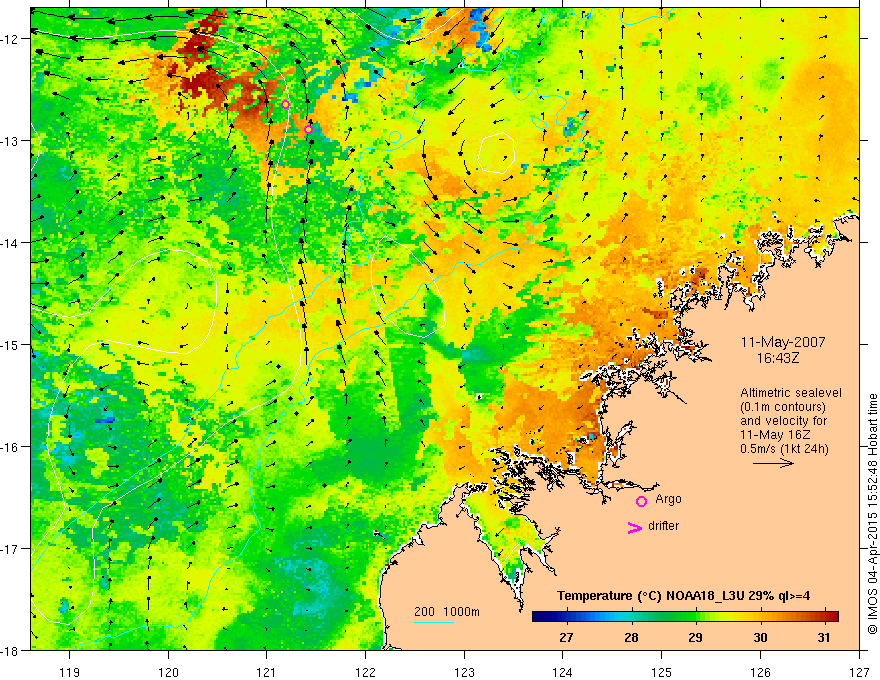Click the latitude axis label '-15'
Image resolution: width=880 pixels, height=680 pixels.
[11, 344]
